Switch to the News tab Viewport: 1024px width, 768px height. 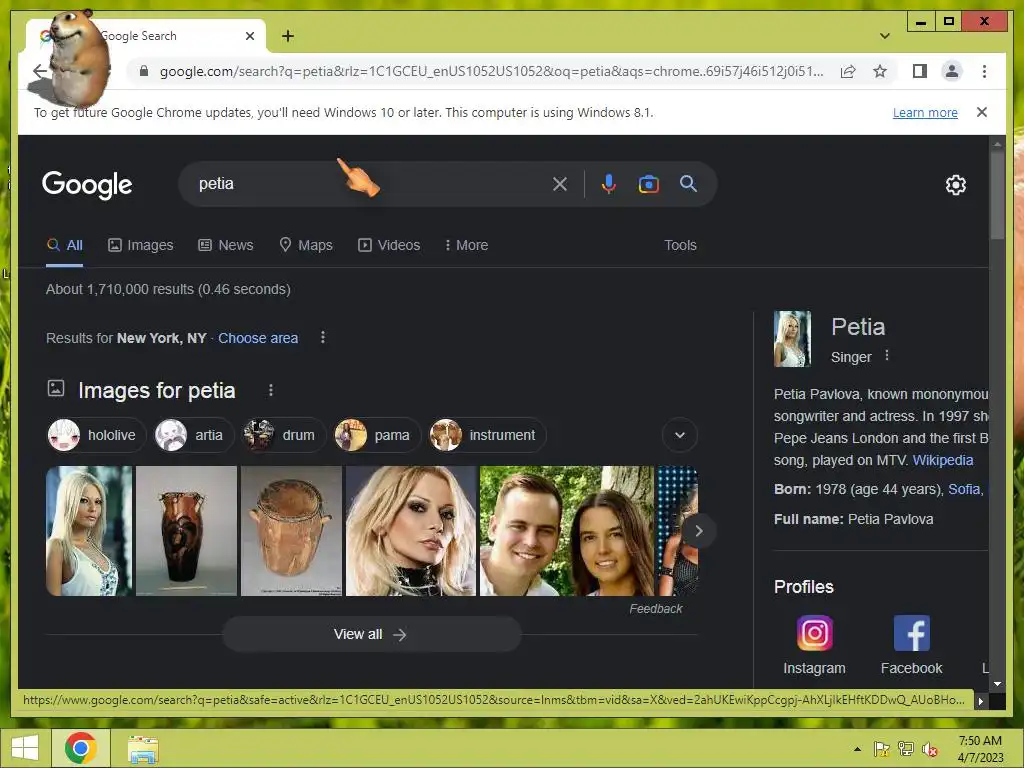click(x=225, y=246)
